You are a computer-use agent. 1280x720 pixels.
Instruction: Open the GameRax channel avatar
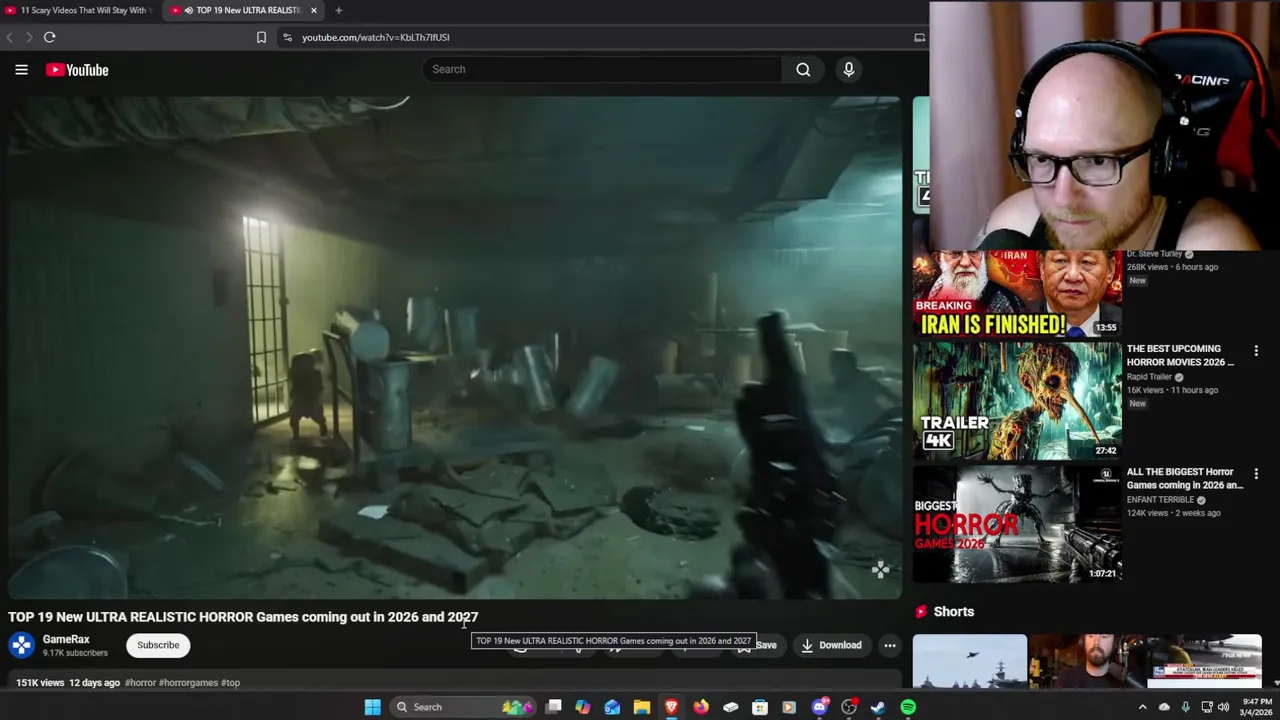point(21,645)
